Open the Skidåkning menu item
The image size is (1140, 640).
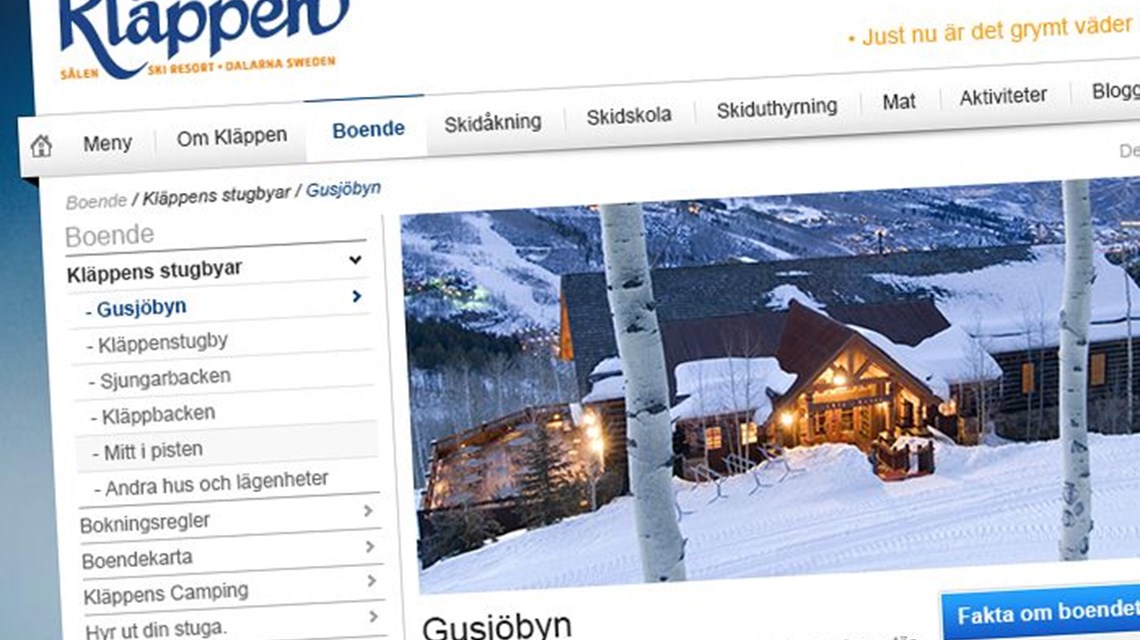click(x=493, y=123)
